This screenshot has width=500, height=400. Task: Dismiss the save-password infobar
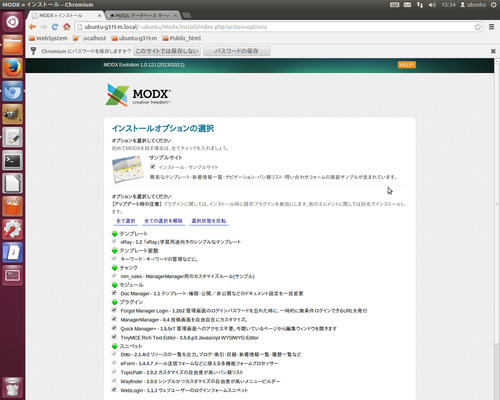coord(493,51)
